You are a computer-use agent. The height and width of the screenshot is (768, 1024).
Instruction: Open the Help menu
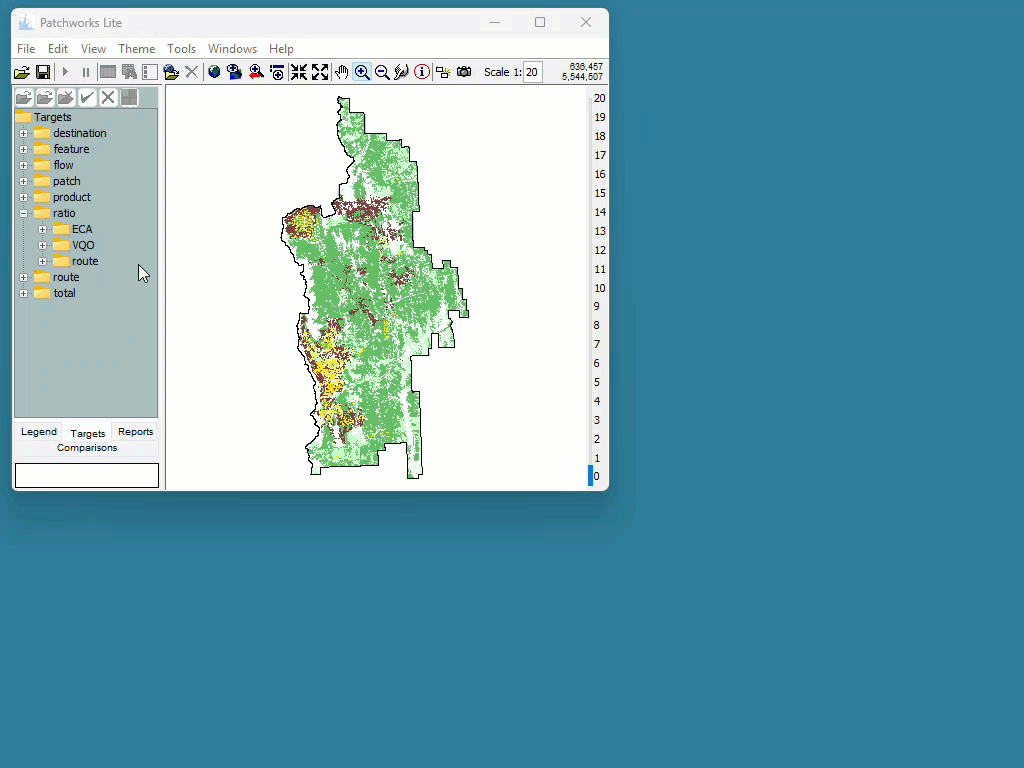(x=281, y=49)
